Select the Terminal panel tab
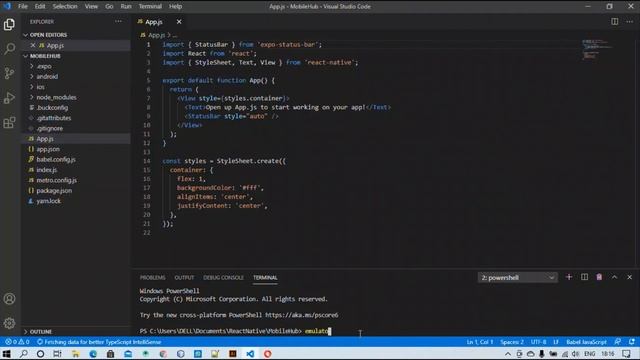 (265, 278)
